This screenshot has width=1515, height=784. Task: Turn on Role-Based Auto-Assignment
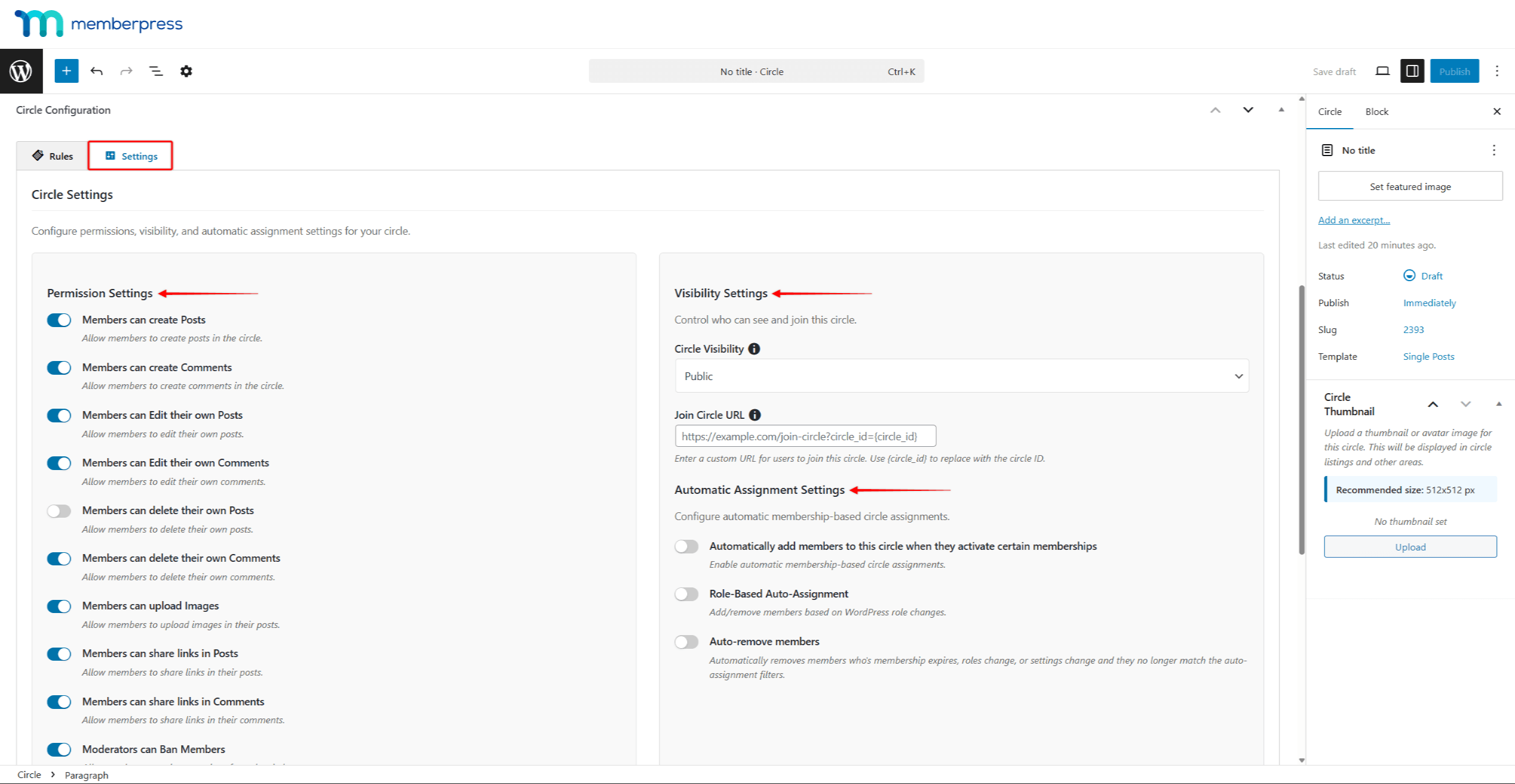686,595
